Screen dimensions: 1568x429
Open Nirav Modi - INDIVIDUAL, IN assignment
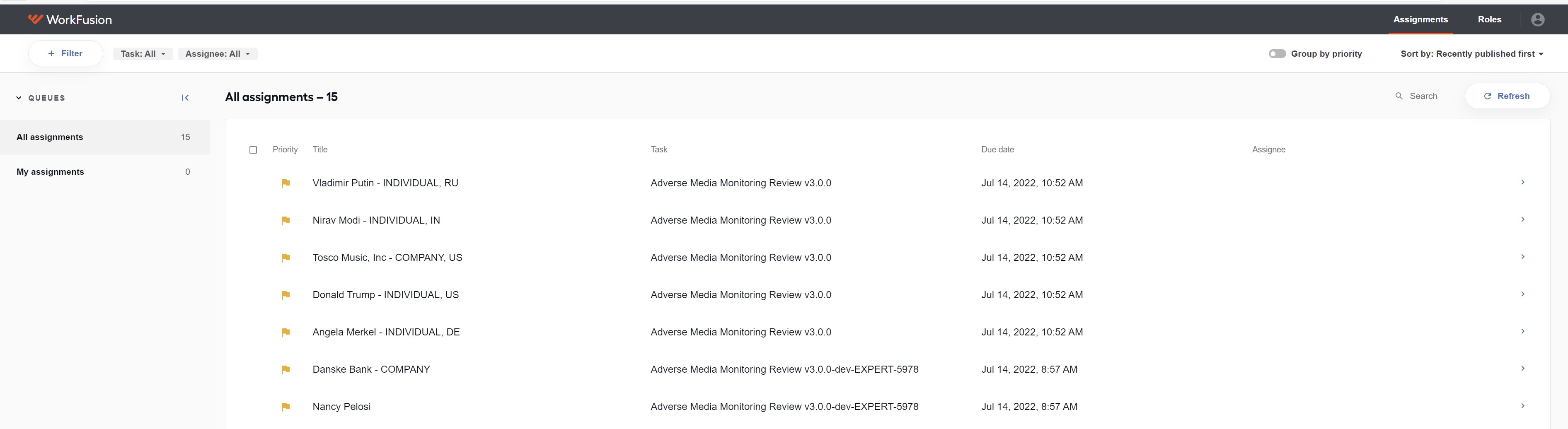(x=376, y=220)
